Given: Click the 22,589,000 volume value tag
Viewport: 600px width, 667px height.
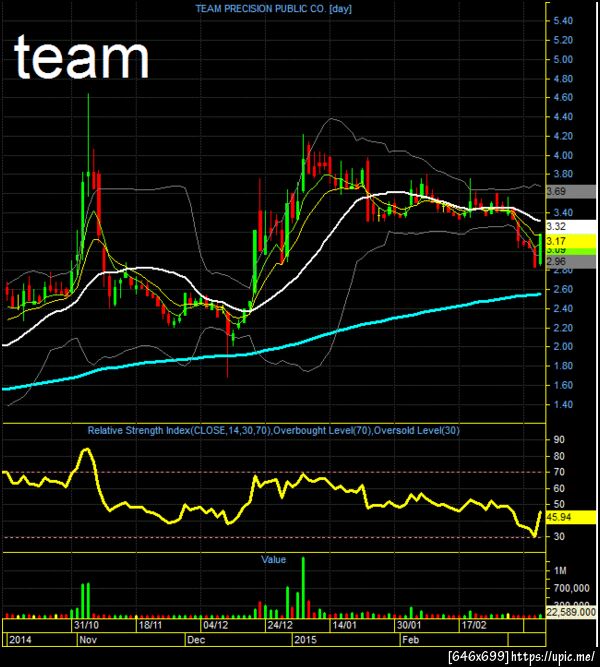Looking at the screenshot, I should [x=571, y=612].
